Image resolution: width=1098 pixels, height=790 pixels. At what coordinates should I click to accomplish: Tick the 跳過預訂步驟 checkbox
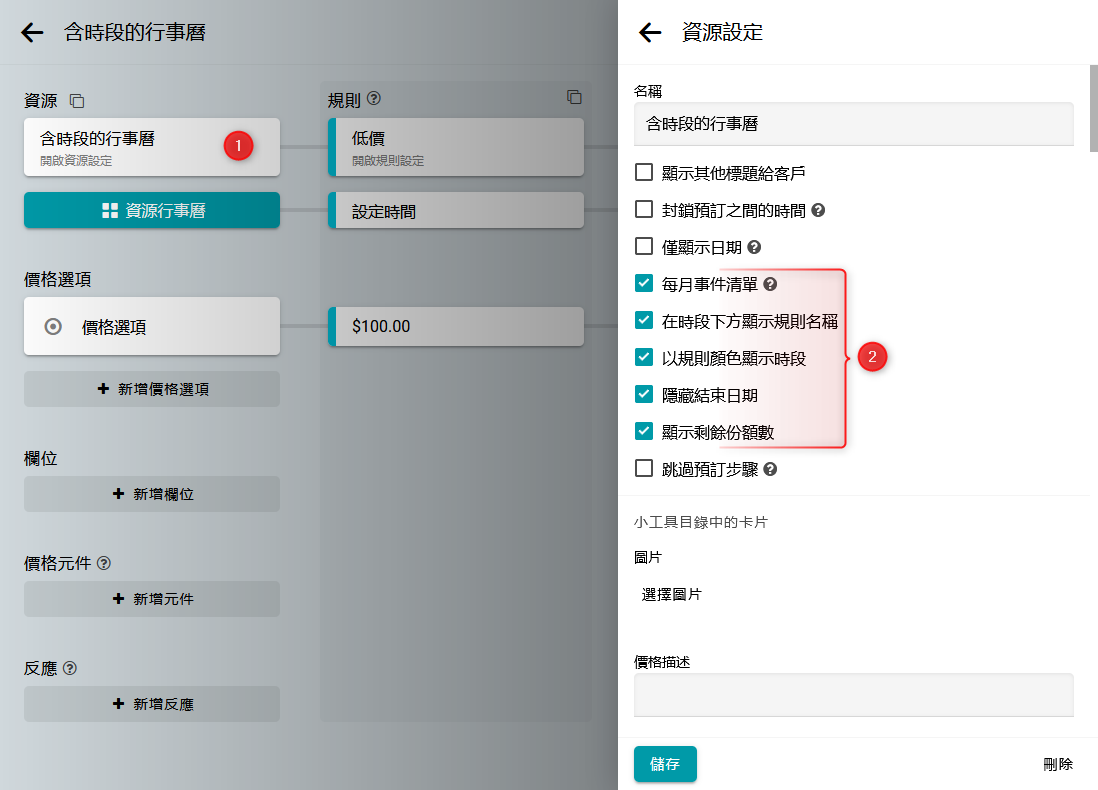(644, 468)
